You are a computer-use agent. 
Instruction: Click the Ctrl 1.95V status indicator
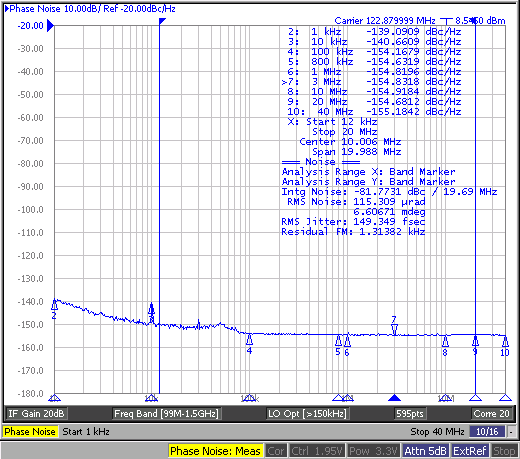point(317,451)
